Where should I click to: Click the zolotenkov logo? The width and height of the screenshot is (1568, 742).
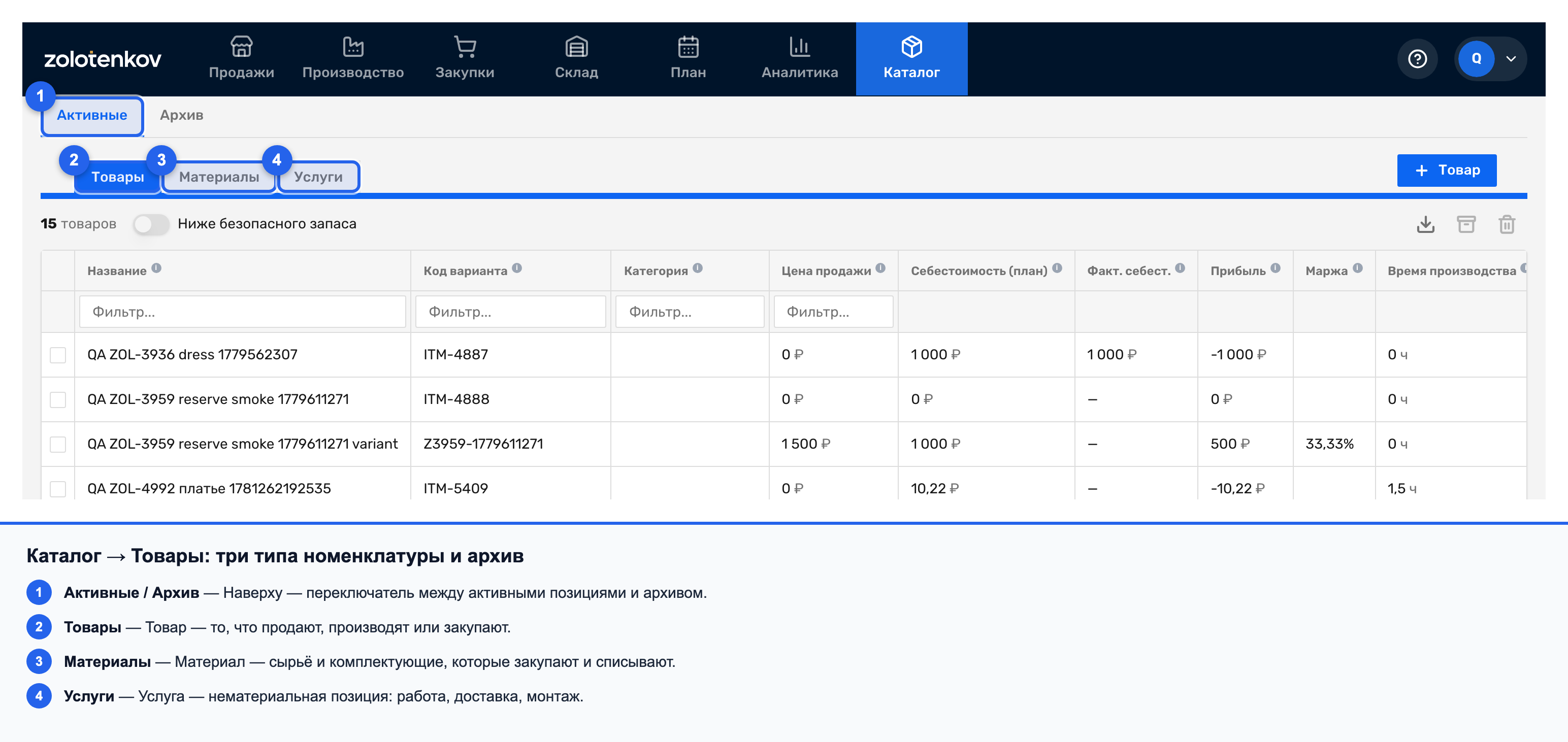pos(102,59)
